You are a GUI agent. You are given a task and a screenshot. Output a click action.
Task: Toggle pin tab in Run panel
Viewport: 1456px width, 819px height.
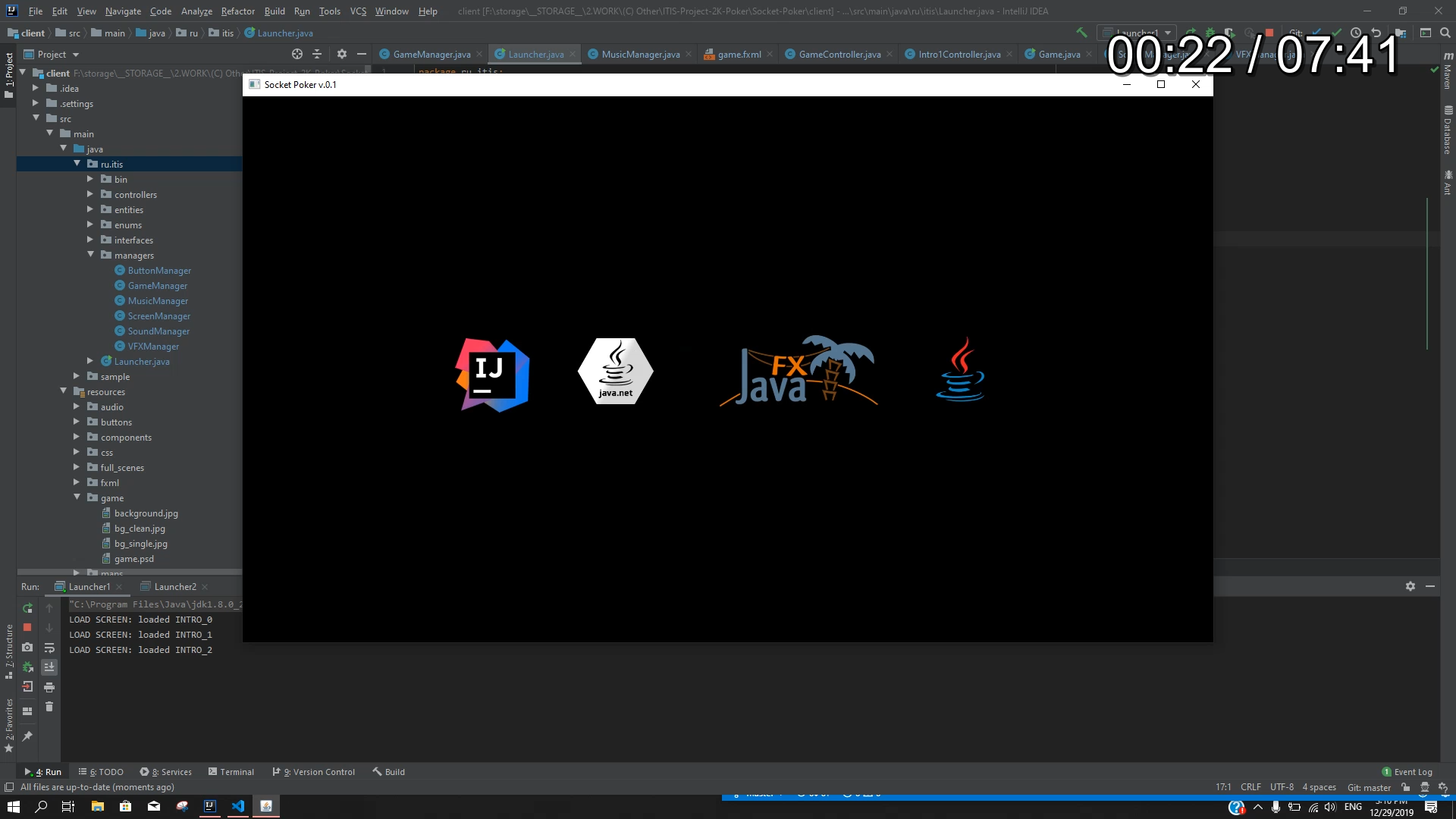coord(27,736)
